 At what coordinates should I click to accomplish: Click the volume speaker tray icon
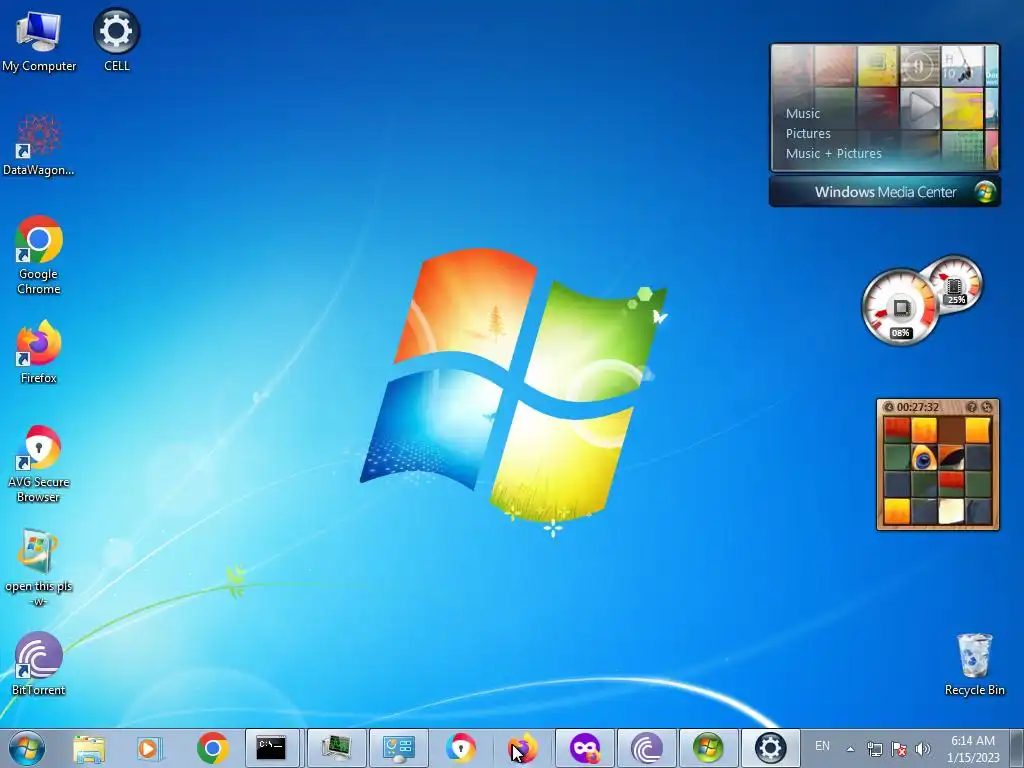923,748
